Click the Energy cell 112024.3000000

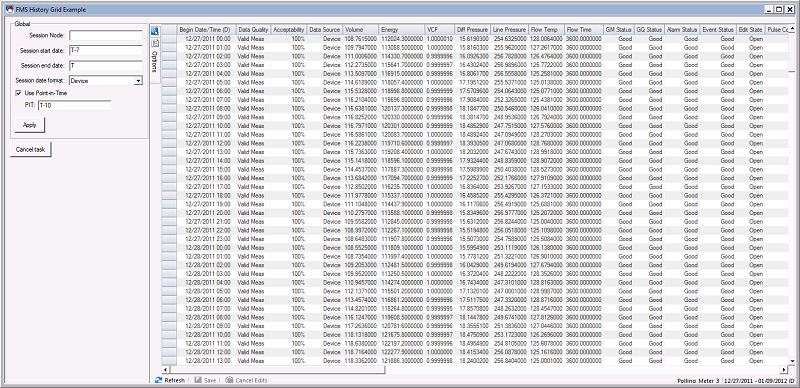(402, 39)
